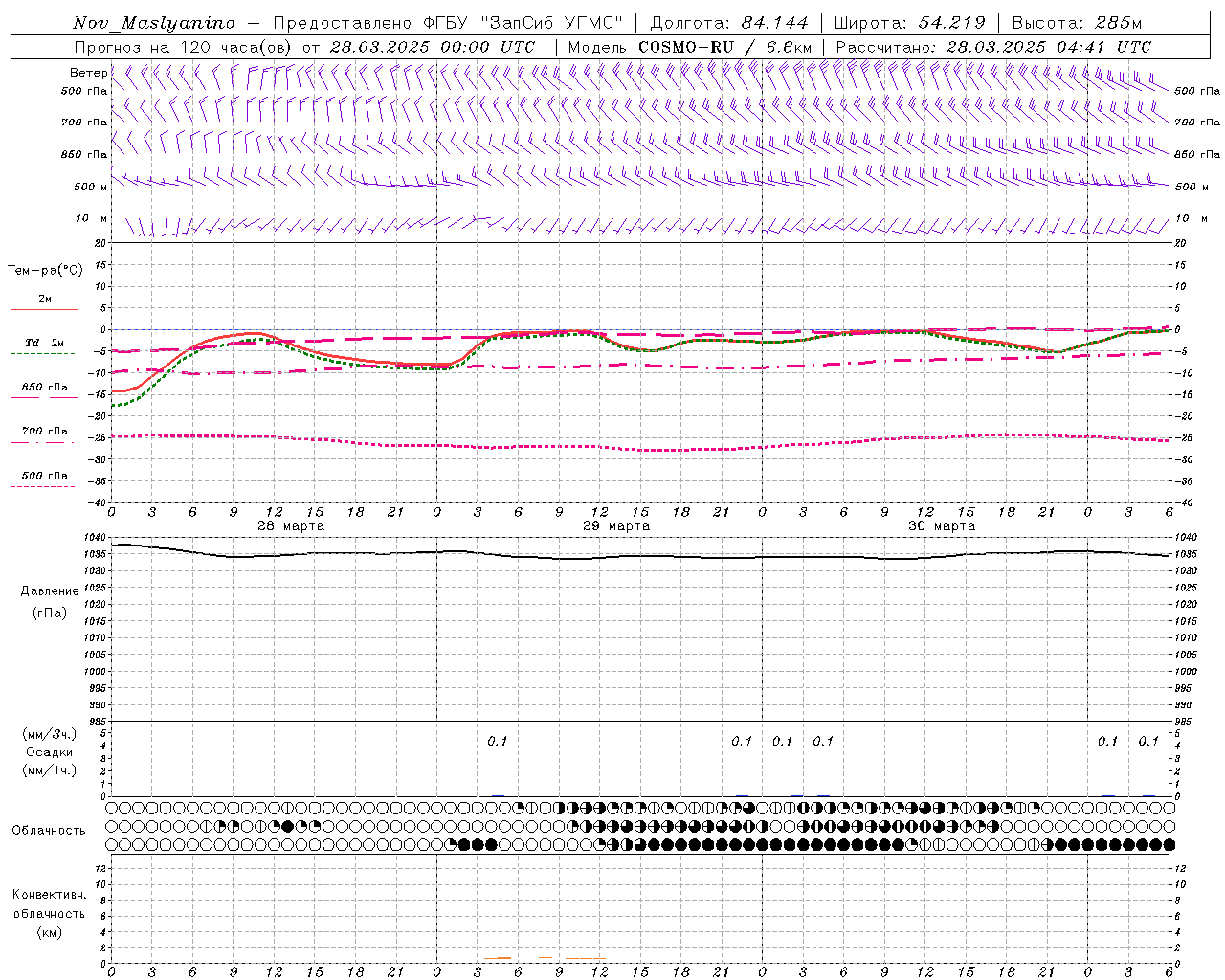Select the (км) unit label of convective panel
1225x980 pixels.
[x=49, y=932]
